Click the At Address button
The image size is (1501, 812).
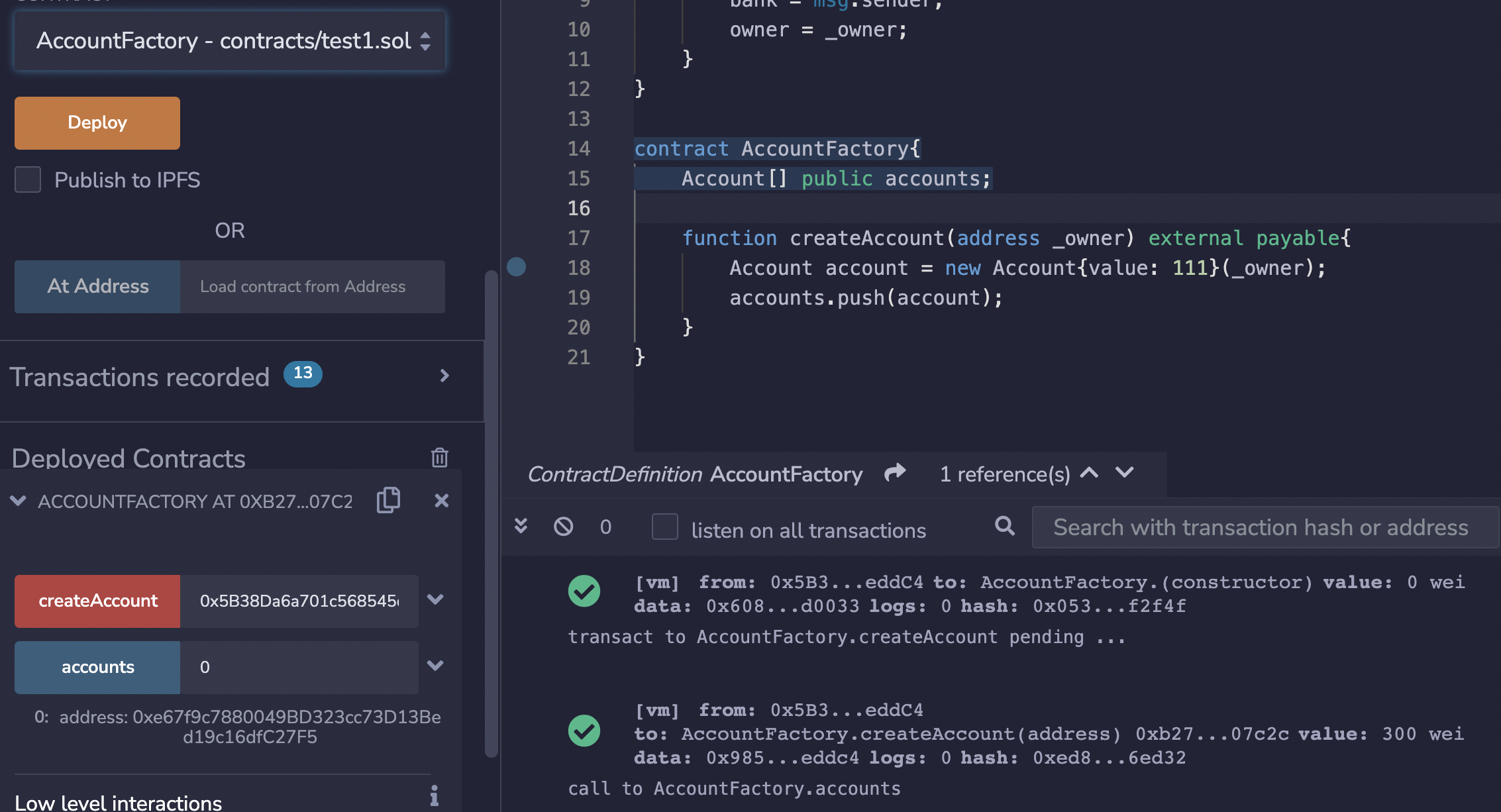click(x=97, y=287)
